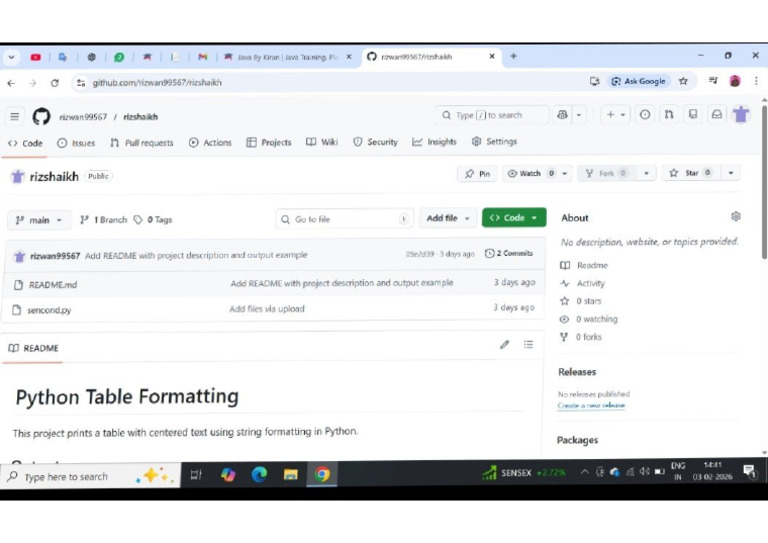Open the Add files via upload commit
768x543 pixels.
click(x=267, y=309)
